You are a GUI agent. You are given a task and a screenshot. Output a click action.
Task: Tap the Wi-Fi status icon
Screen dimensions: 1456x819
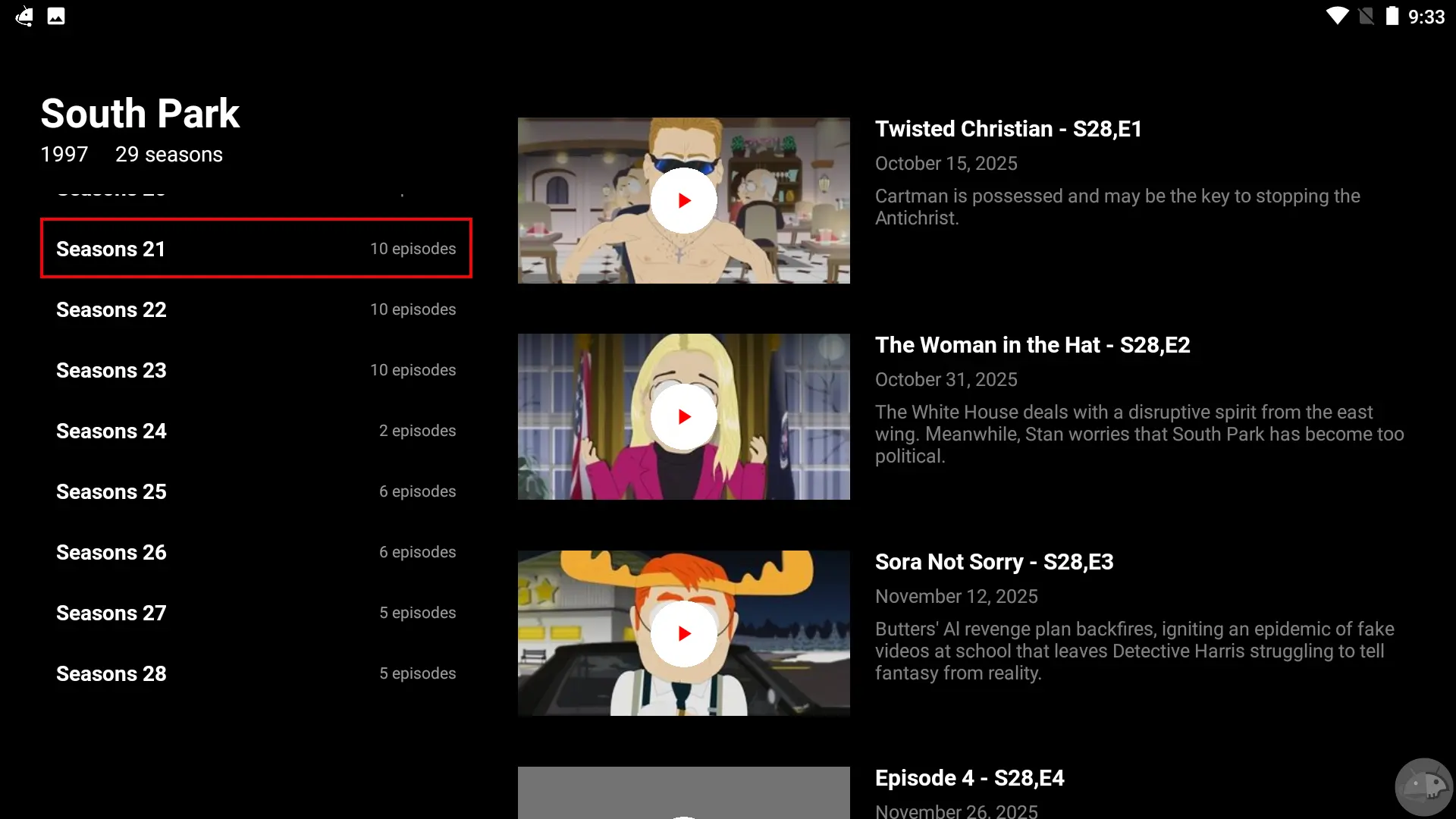click(1337, 16)
